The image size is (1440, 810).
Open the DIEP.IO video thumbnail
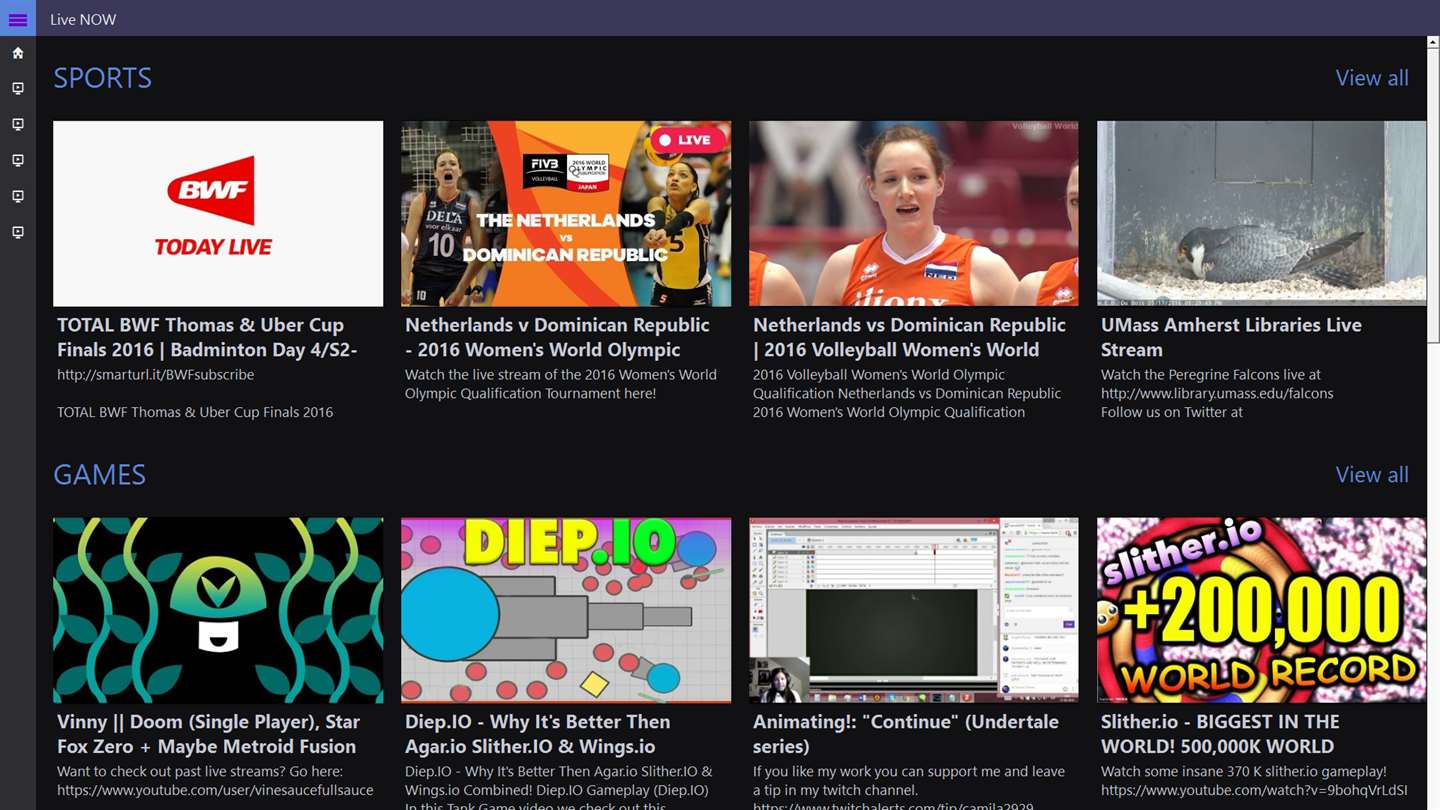click(x=566, y=610)
